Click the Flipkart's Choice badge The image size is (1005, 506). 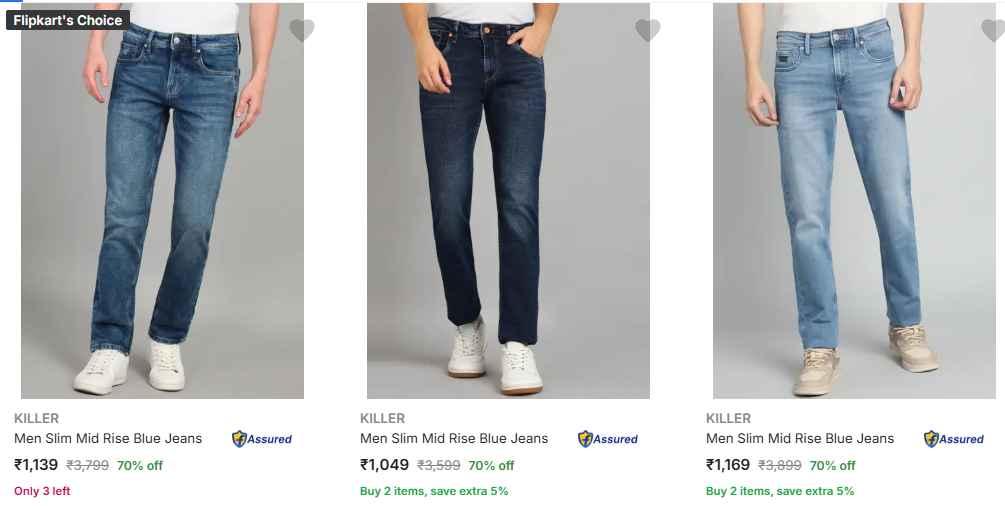pos(68,20)
